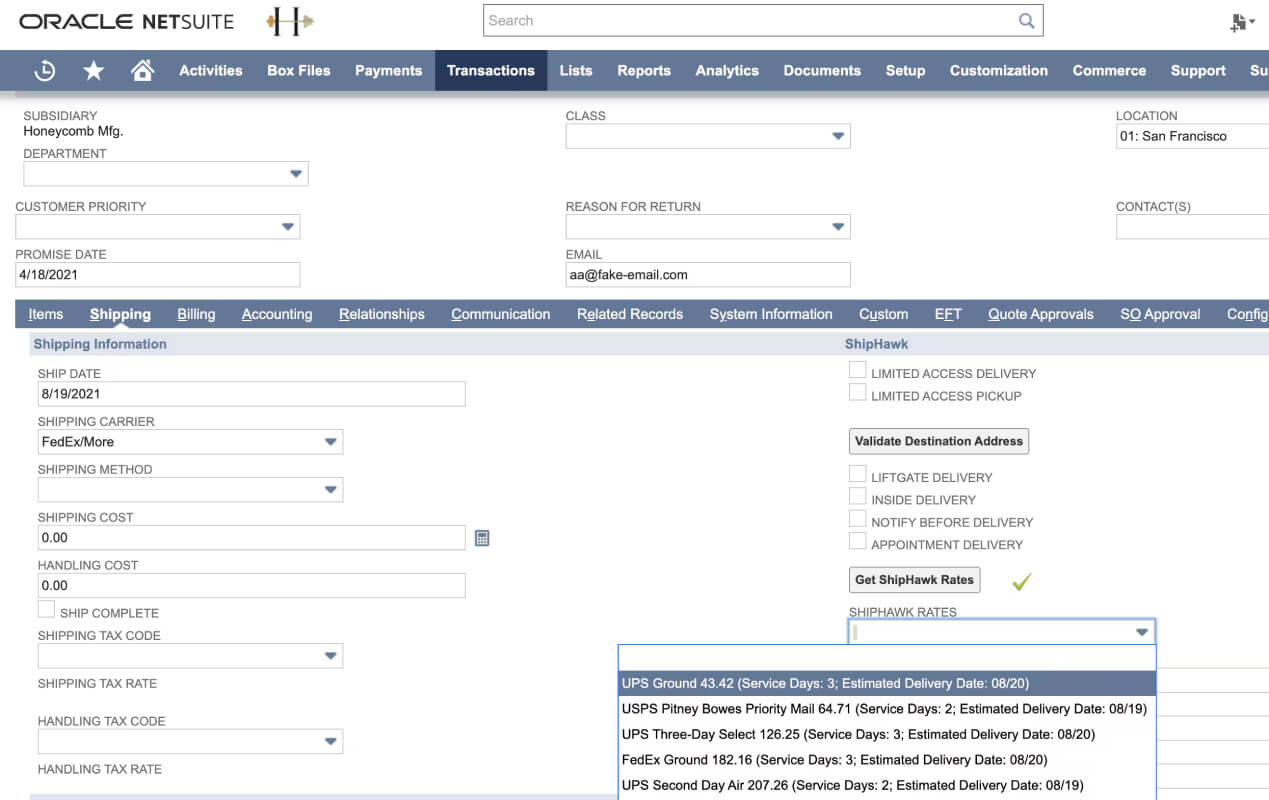Switch to the Quote Approvals subtab
Image resolution: width=1269 pixels, height=800 pixels.
click(x=1041, y=314)
